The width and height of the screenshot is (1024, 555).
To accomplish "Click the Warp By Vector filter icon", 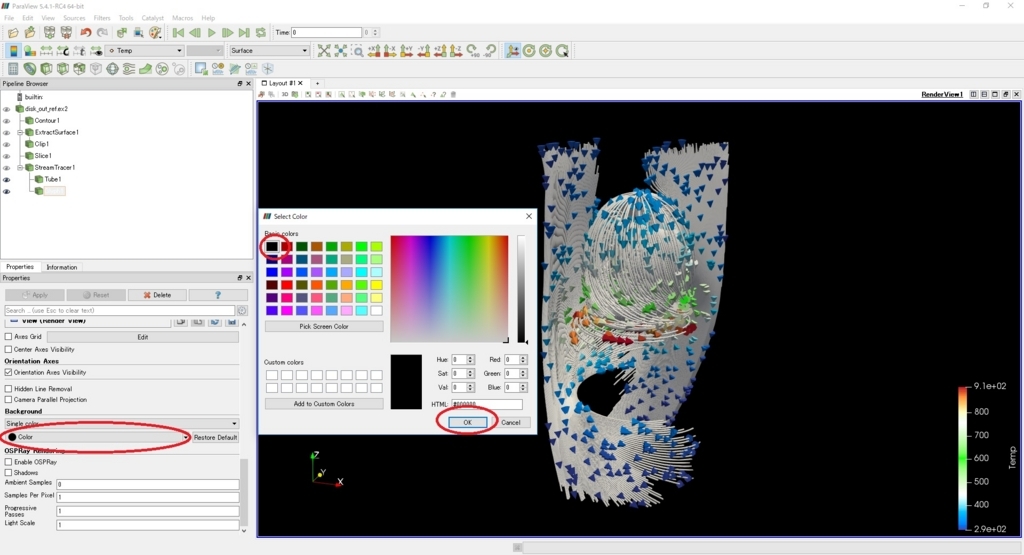I will [x=146, y=69].
